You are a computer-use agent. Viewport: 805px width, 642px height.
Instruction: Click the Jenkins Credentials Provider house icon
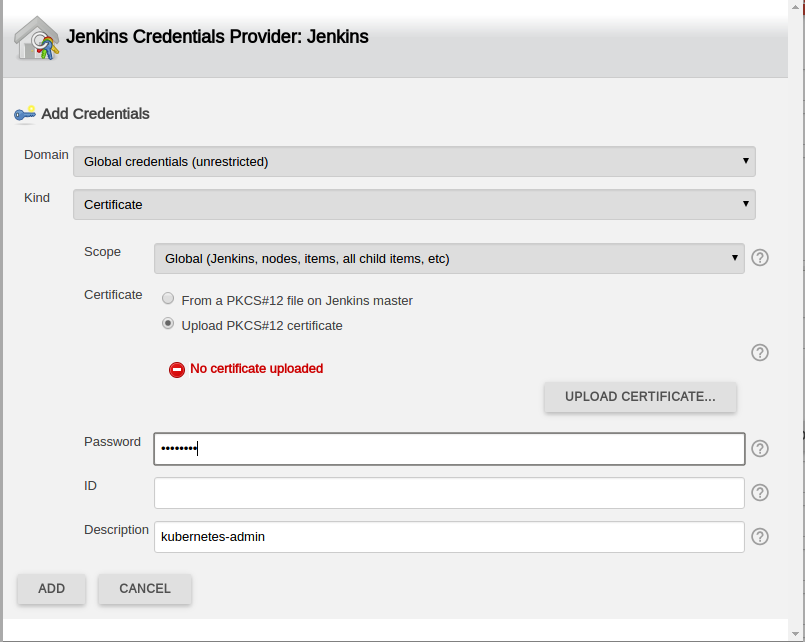click(x=37, y=40)
